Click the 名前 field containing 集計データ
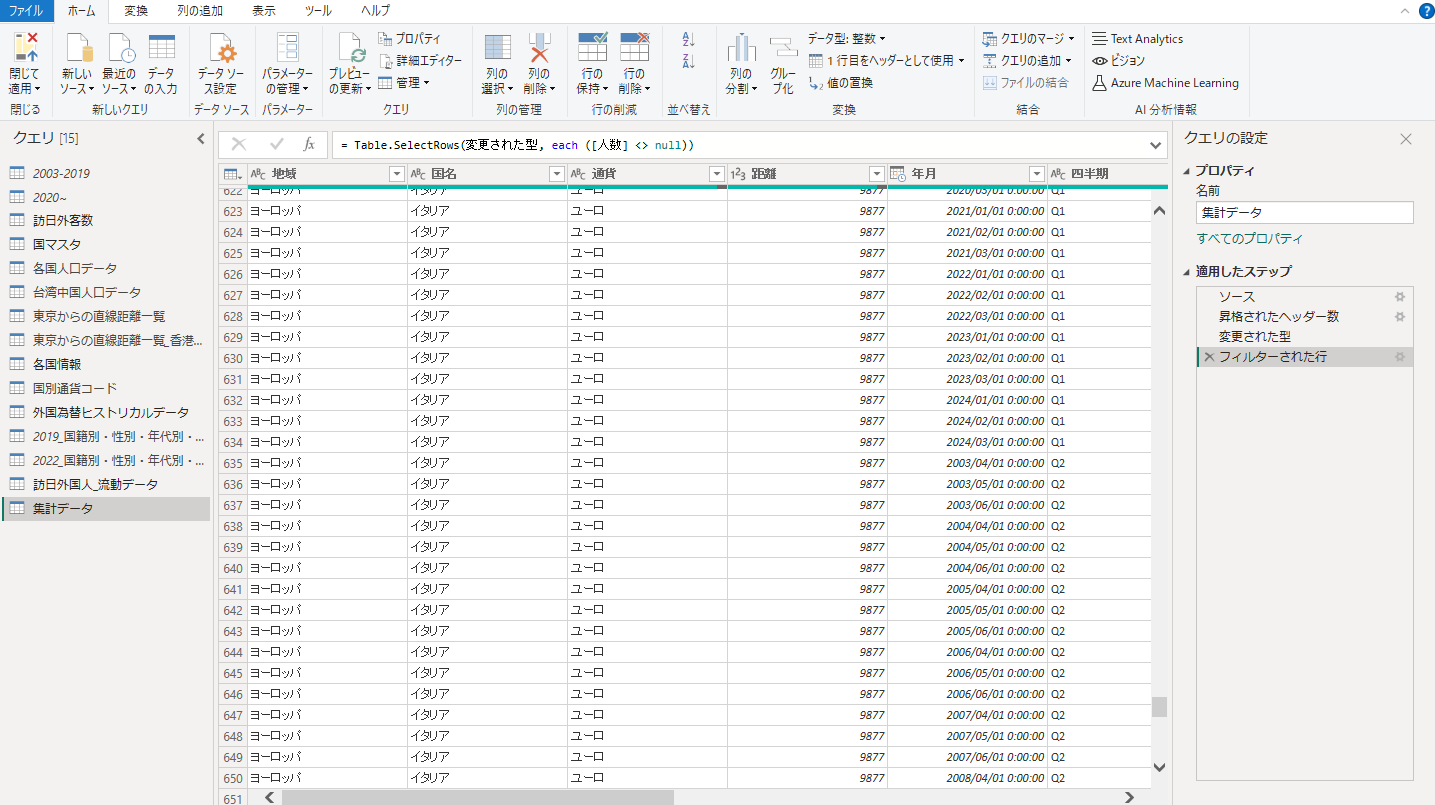The width and height of the screenshot is (1435, 805). click(x=1305, y=213)
